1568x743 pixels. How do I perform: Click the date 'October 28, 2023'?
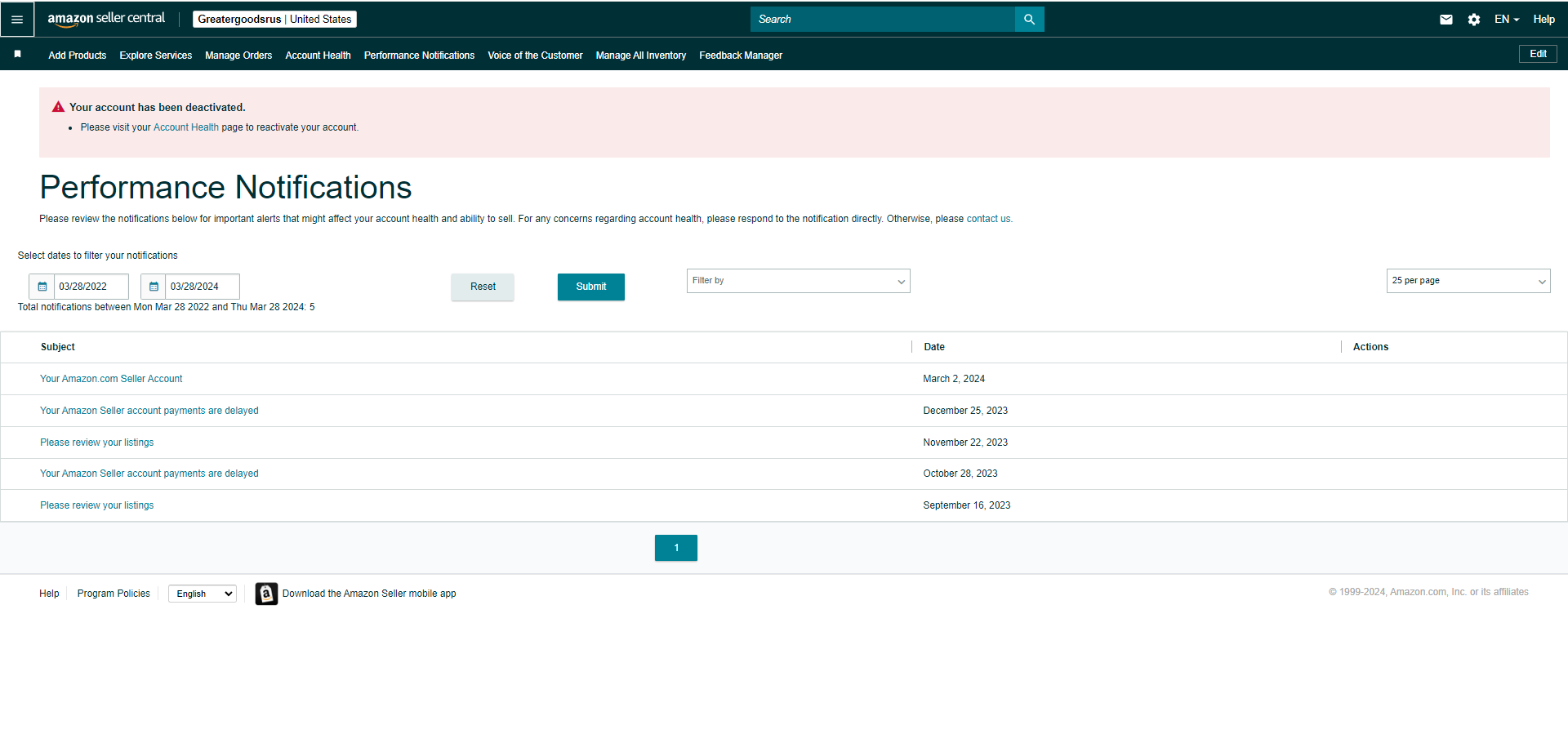(960, 474)
